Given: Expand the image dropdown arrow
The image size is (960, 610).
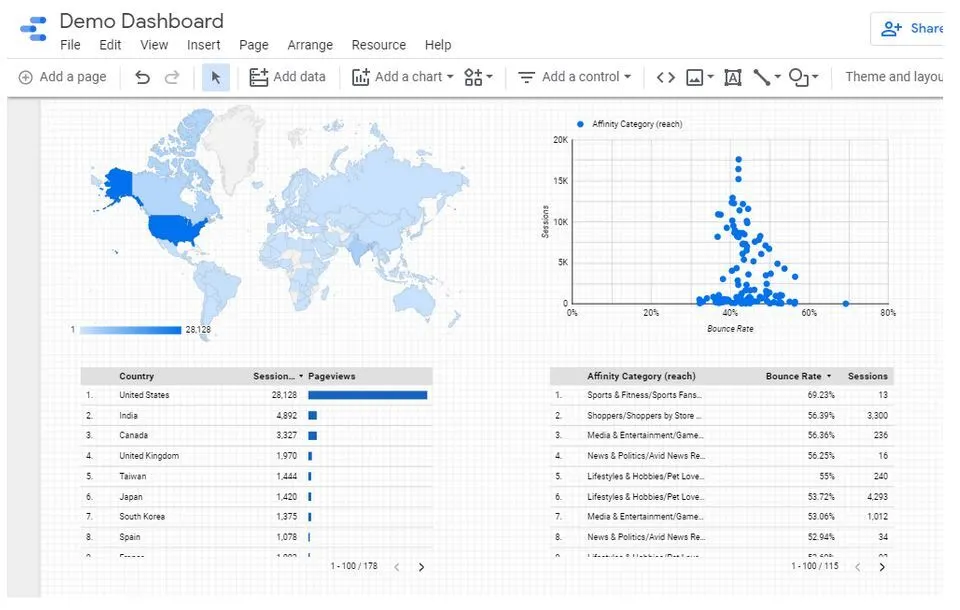Looking at the screenshot, I should [710, 77].
